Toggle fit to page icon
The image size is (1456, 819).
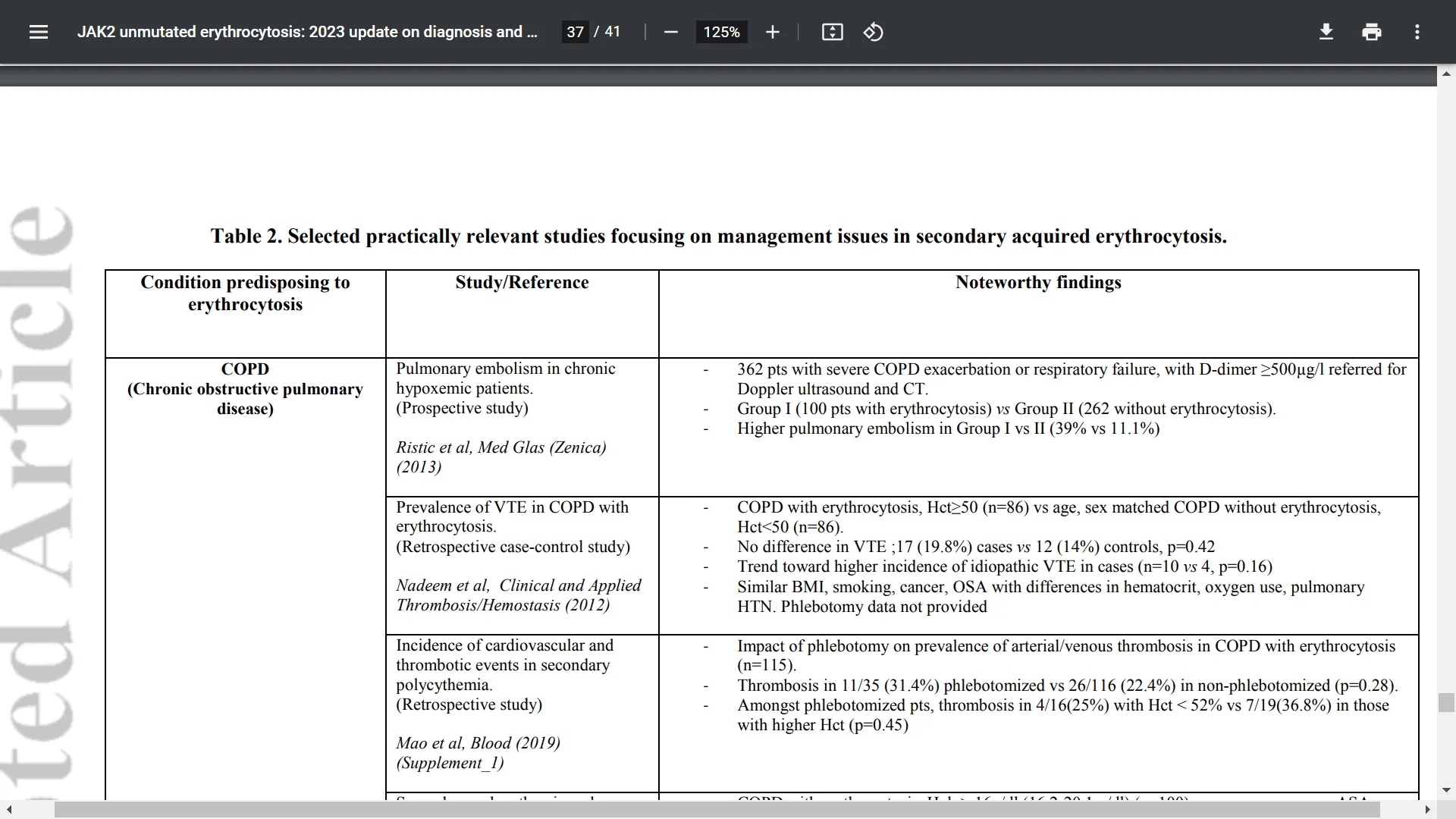coord(832,32)
